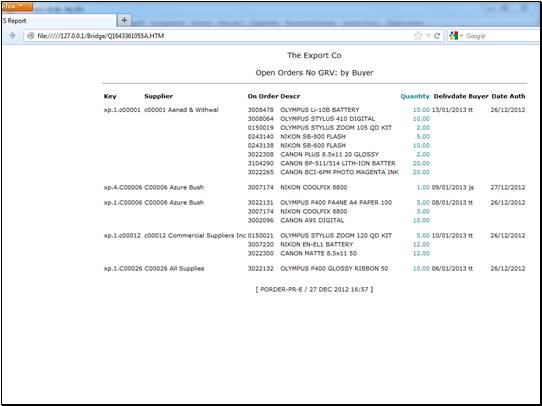This screenshot has height=406, width=542.
Task: Select key xp.4.C00006
Action: 123,188
